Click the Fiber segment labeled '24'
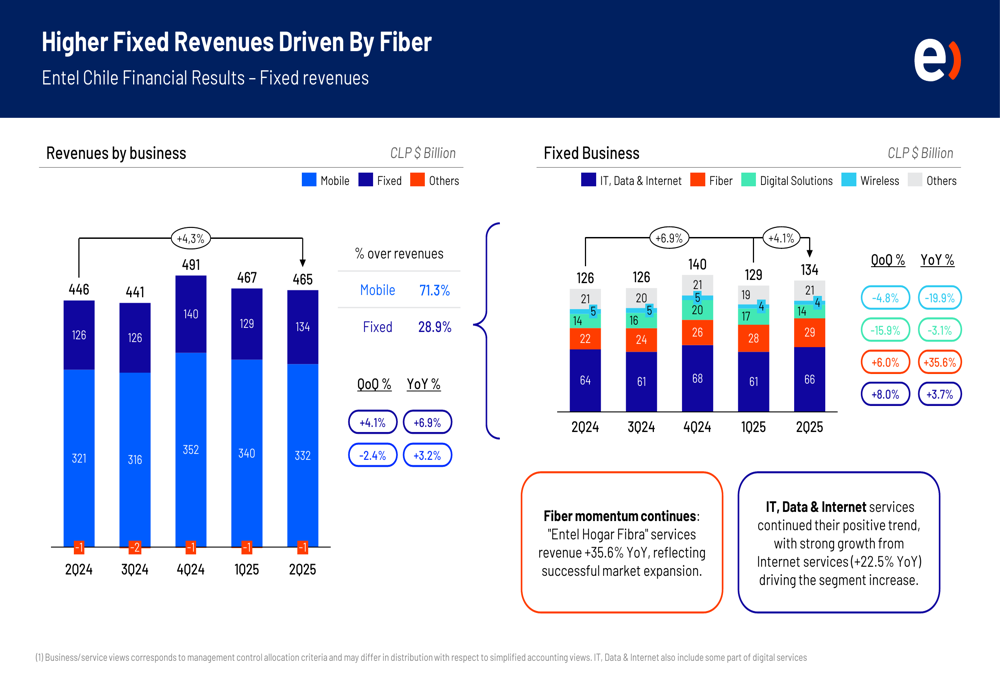The width and height of the screenshot is (1000, 685). click(641, 340)
